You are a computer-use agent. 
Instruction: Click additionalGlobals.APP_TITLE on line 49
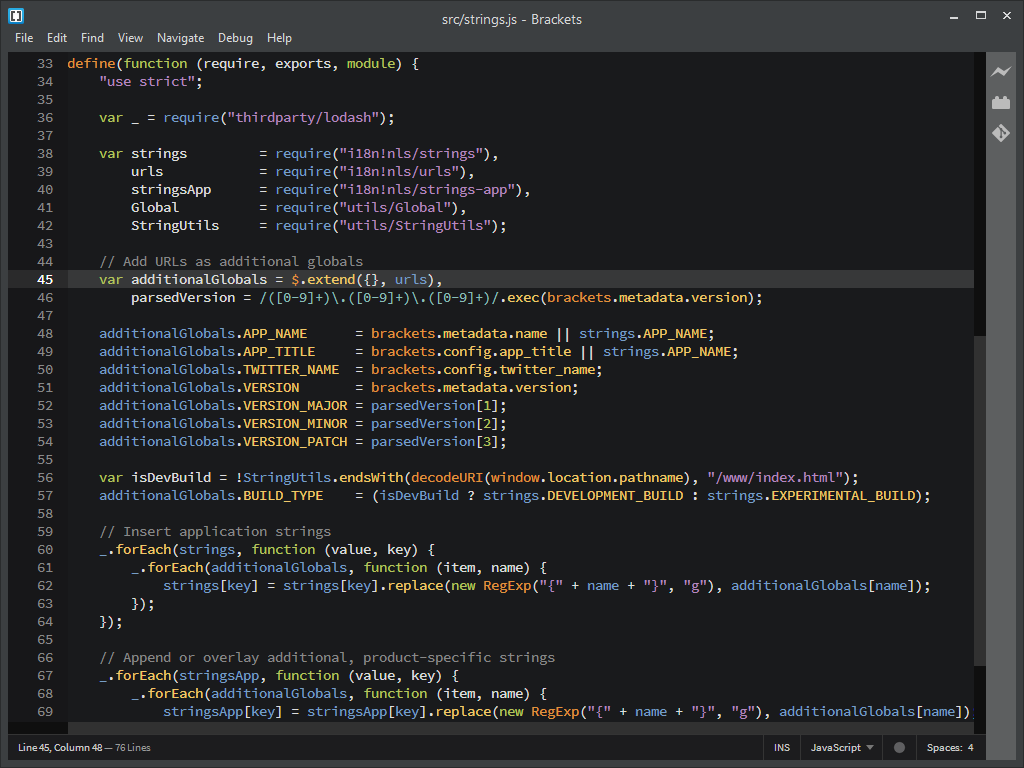coord(207,351)
